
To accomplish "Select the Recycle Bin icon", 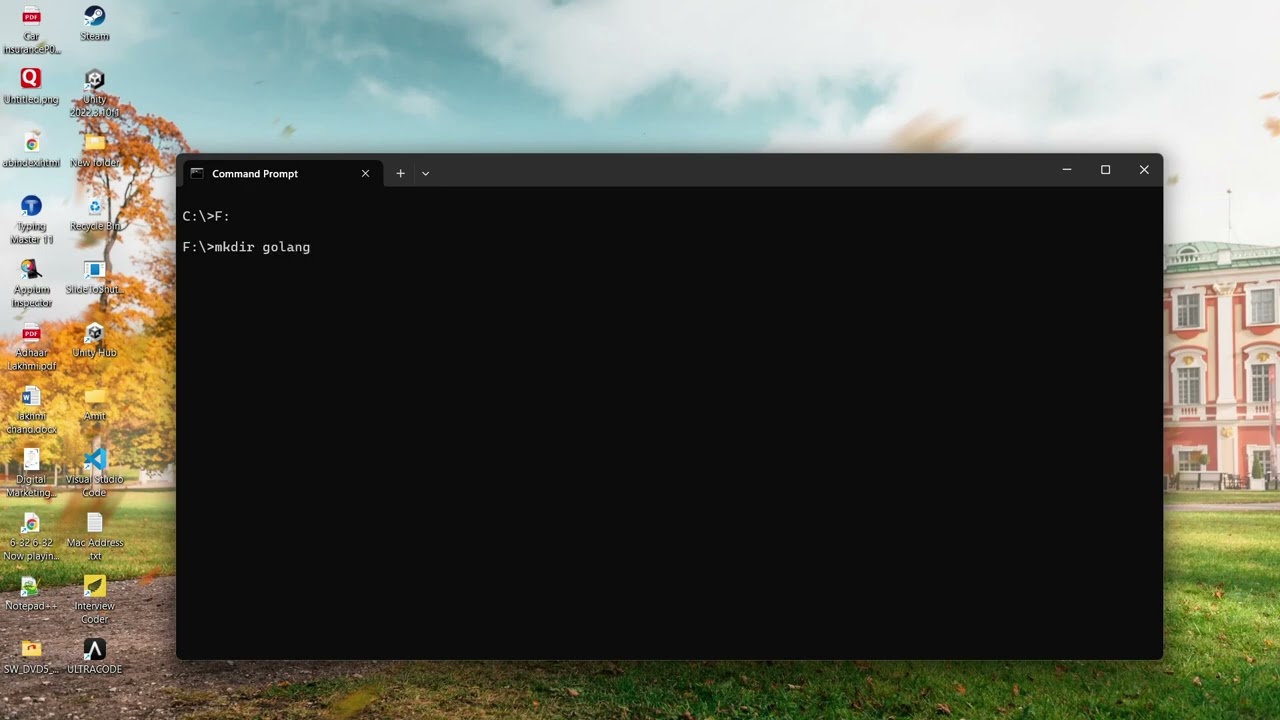I will pyautogui.click(x=94, y=206).
